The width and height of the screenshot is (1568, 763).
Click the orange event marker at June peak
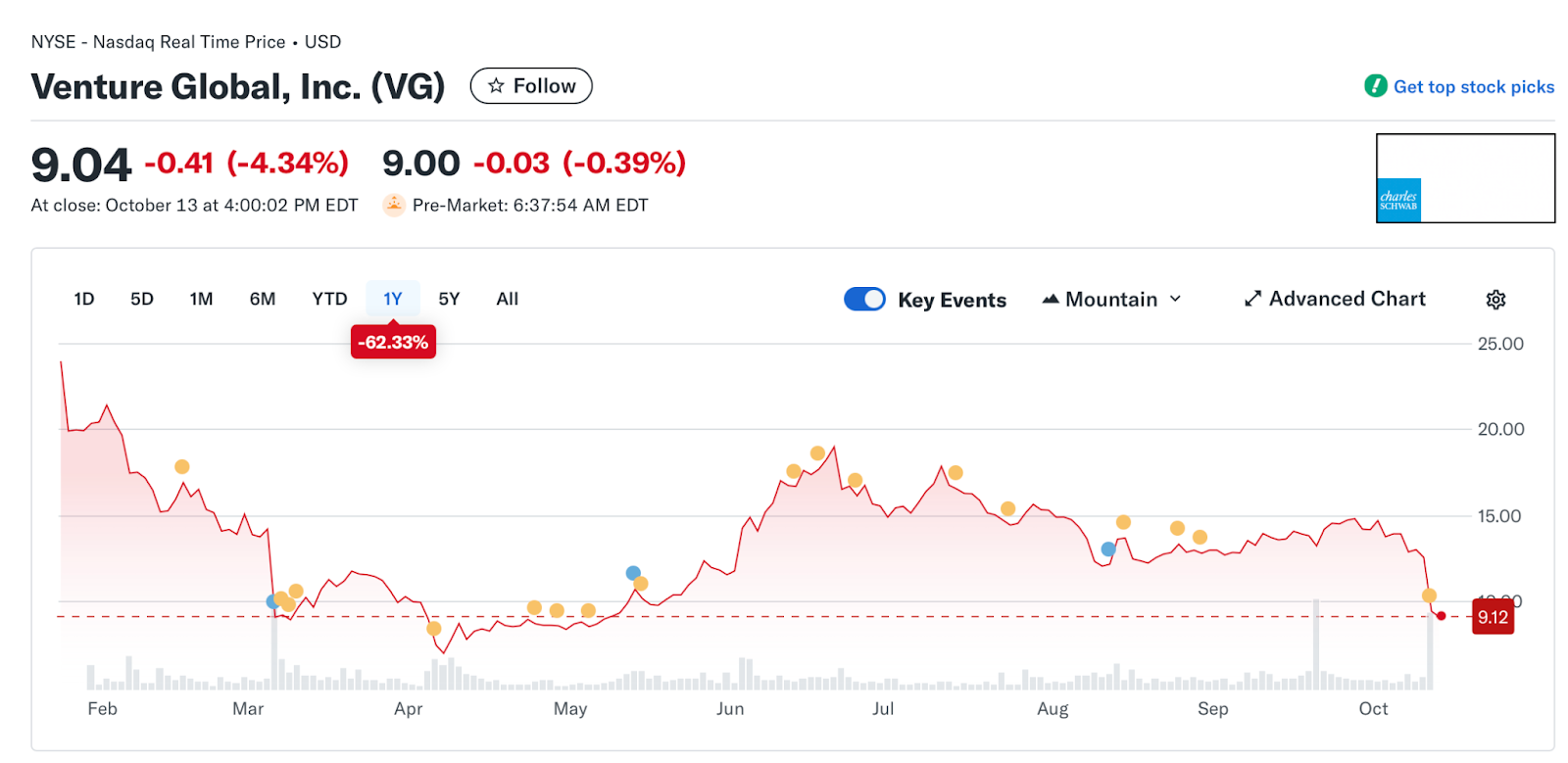[x=818, y=453]
